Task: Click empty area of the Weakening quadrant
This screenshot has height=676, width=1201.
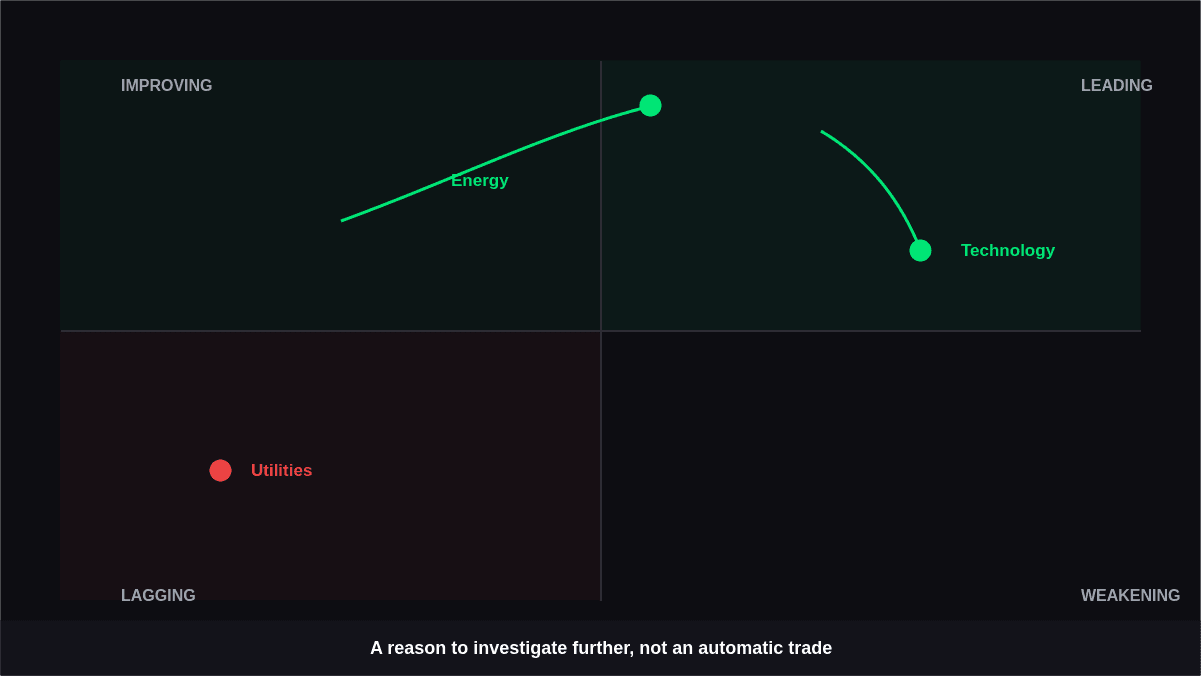Action: coord(870,465)
